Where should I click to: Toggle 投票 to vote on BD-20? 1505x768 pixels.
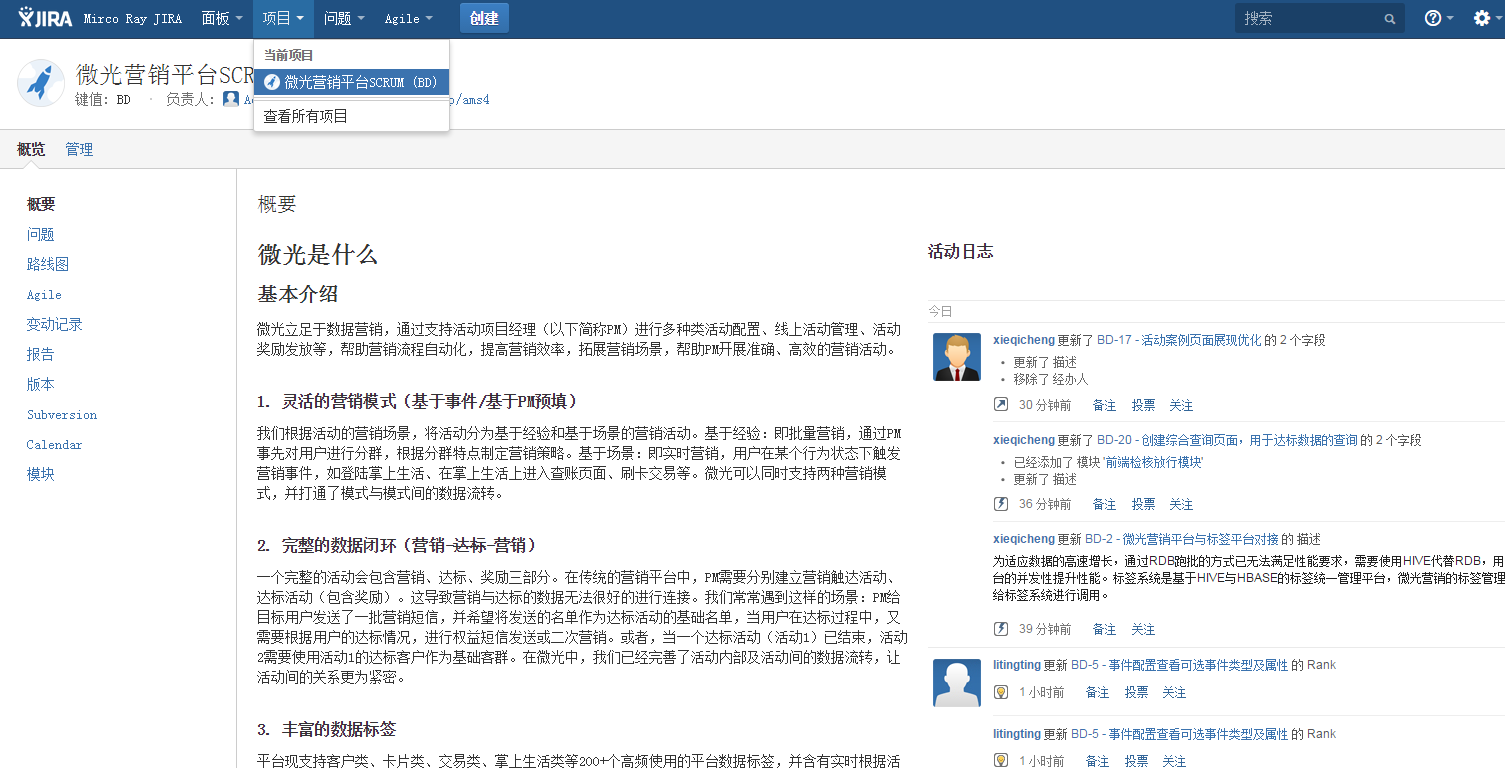pyautogui.click(x=1143, y=504)
